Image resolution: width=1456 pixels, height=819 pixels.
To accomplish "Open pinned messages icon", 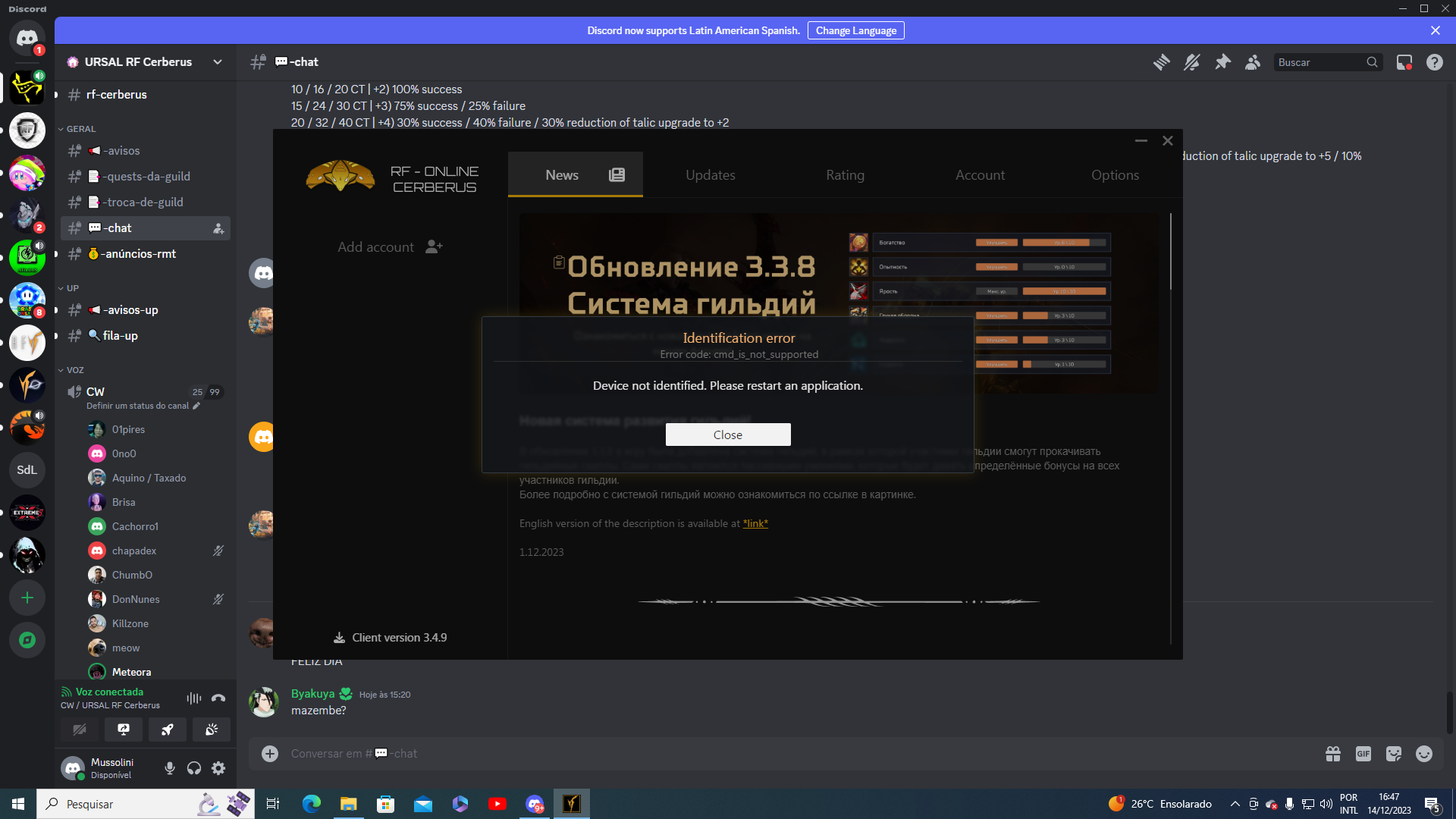I will tap(1222, 62).
